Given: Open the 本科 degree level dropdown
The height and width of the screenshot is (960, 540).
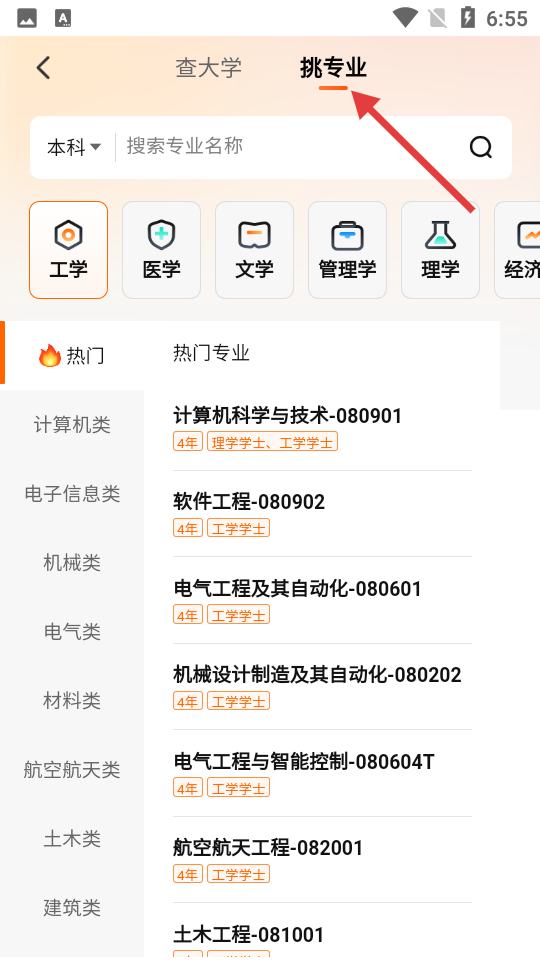Looking at the screenshot, I should (74, 147).
